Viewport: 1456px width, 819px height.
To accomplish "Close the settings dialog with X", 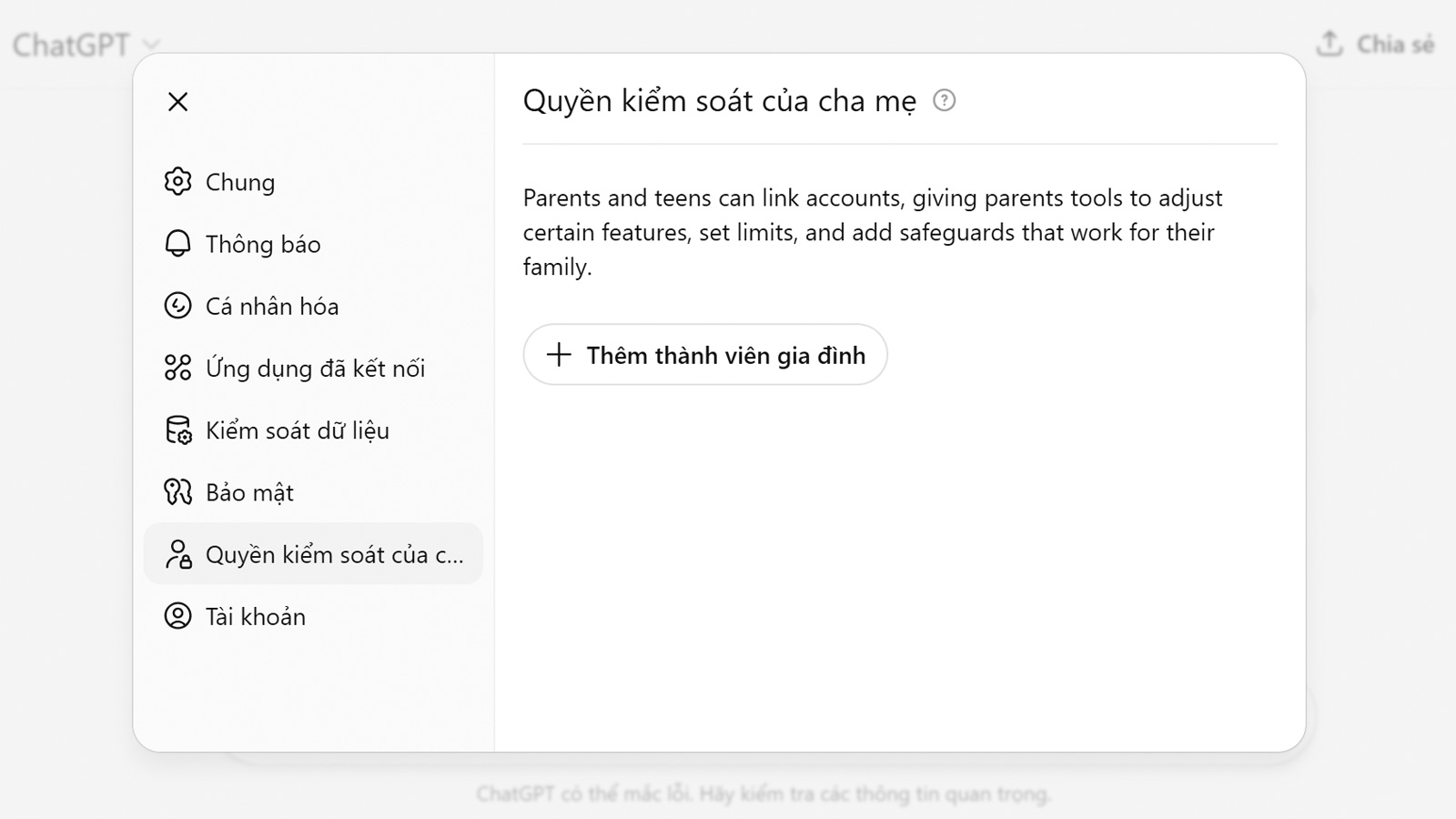I will [x=178, y=102].
